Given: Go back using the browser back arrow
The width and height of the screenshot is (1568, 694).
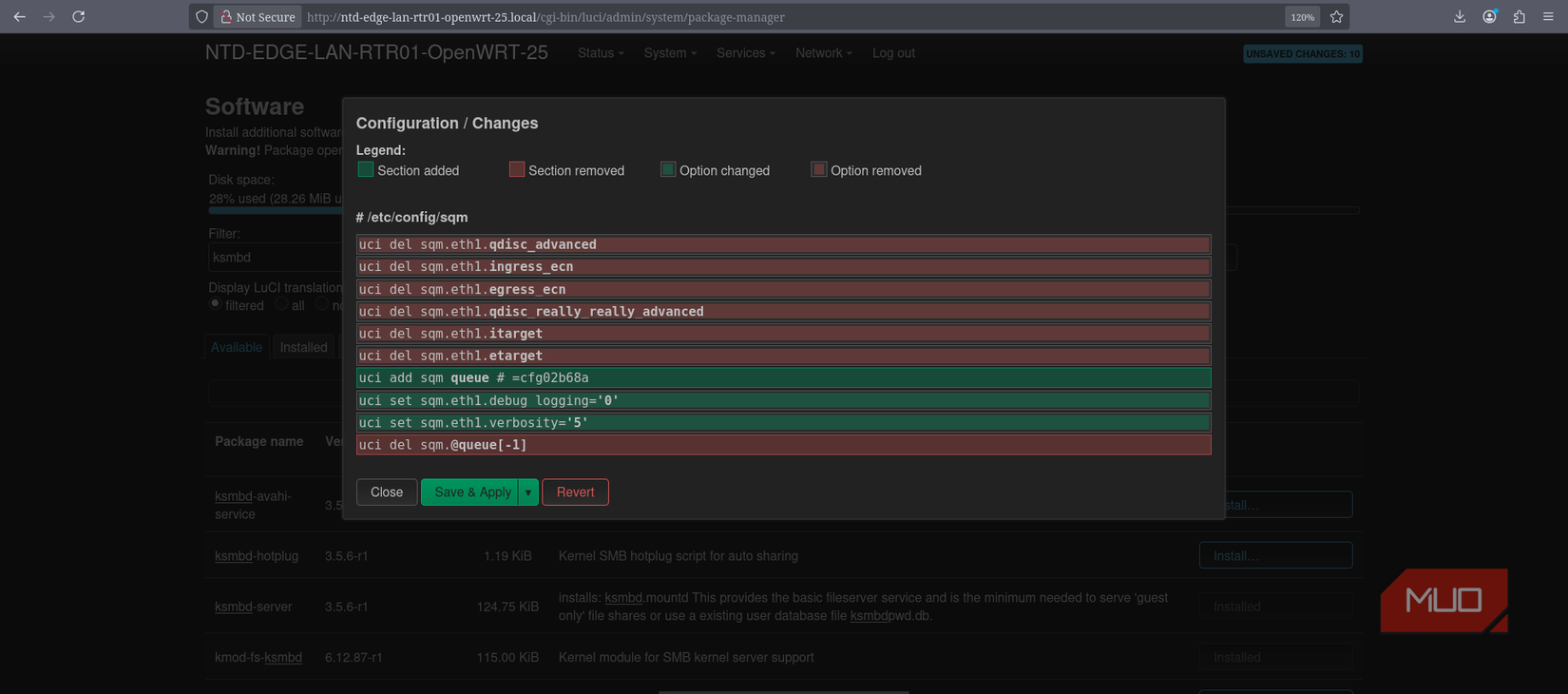Looking at the screenshot, I should point(19,17).
